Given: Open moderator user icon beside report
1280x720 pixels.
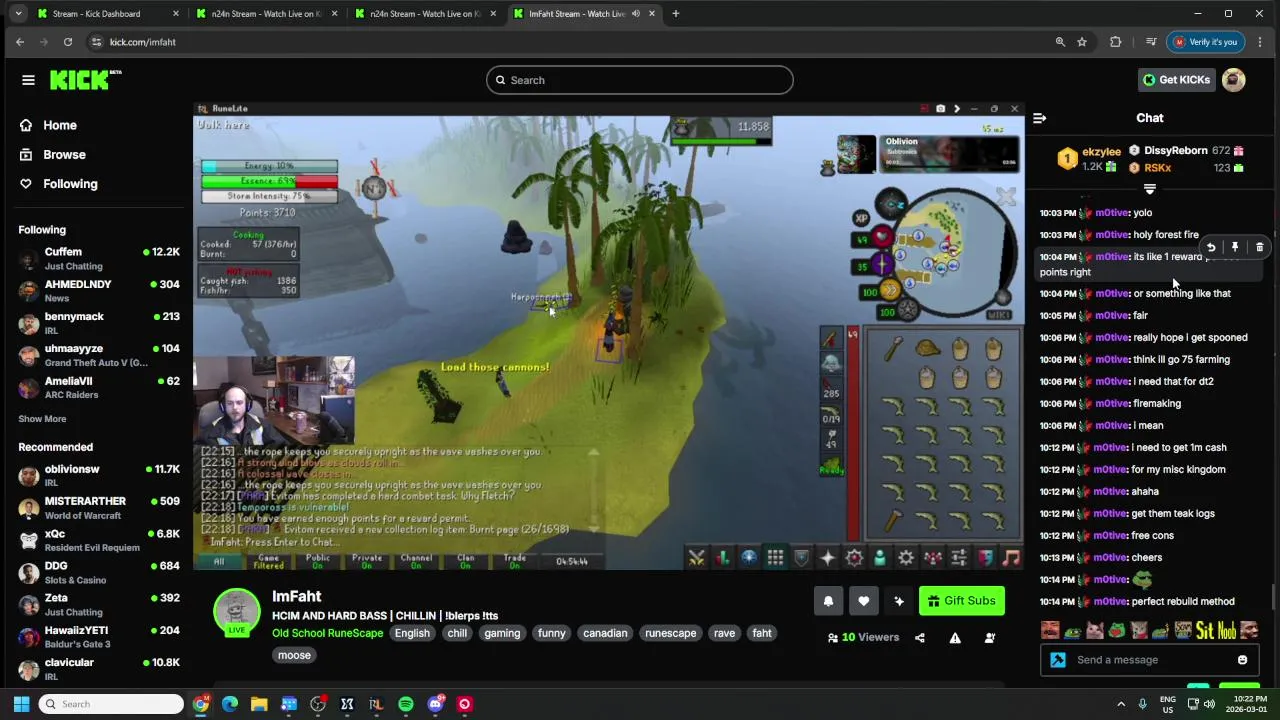Looking at the screenshot, I should coord(990,638).
